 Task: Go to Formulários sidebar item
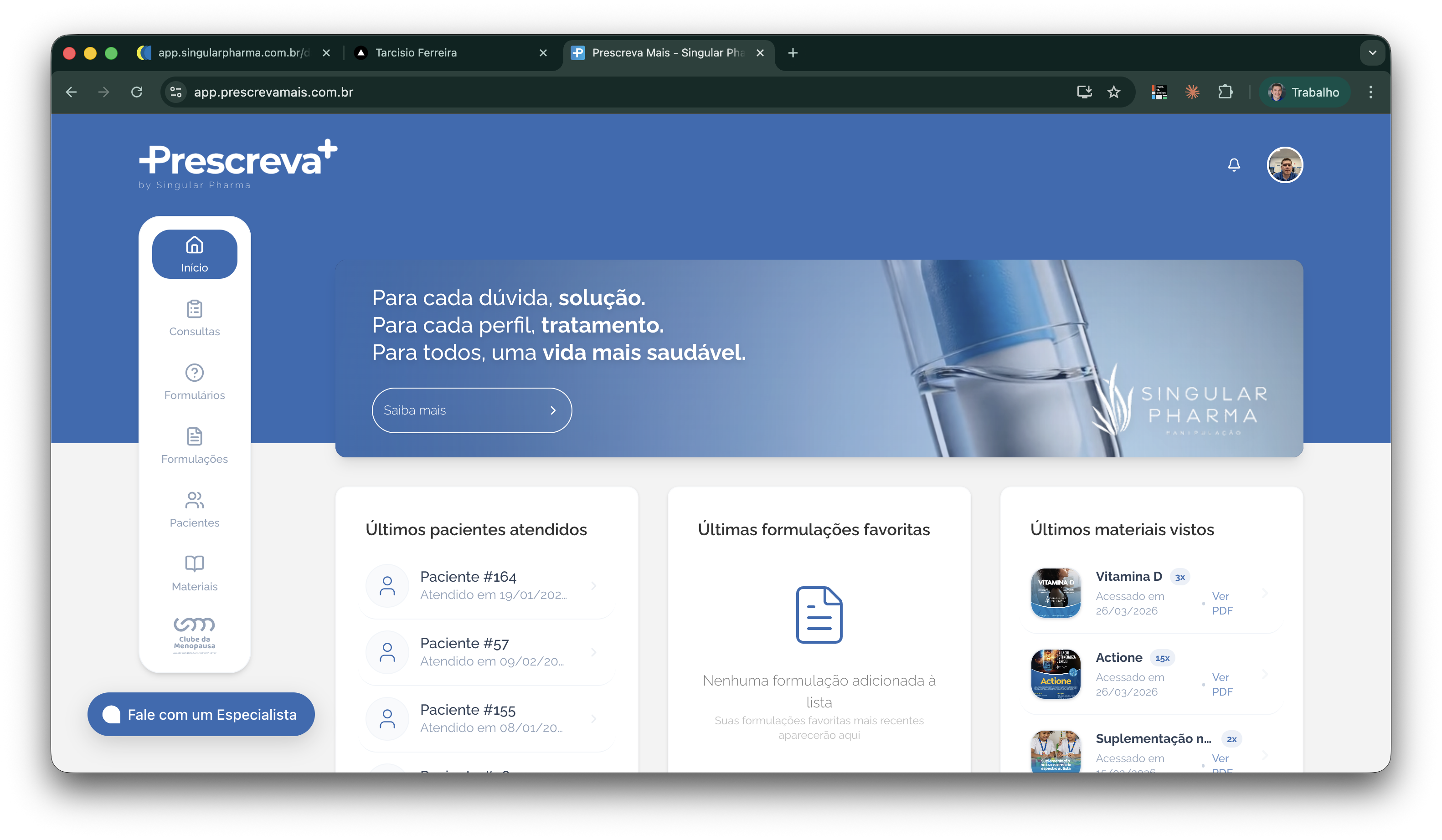(195, 382)
